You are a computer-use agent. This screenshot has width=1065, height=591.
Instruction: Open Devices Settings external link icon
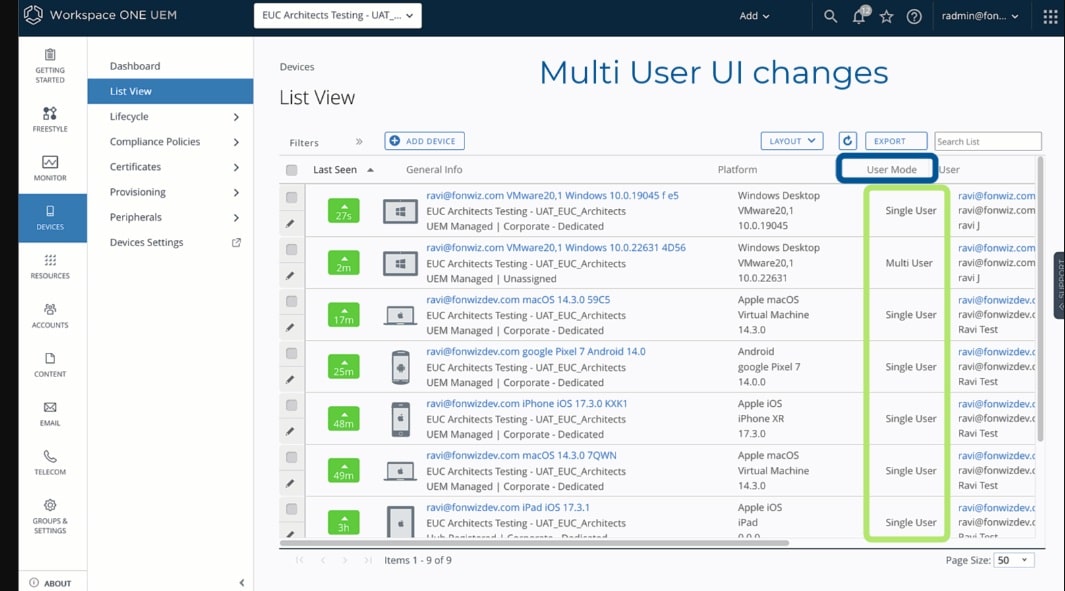pos(236,243)
